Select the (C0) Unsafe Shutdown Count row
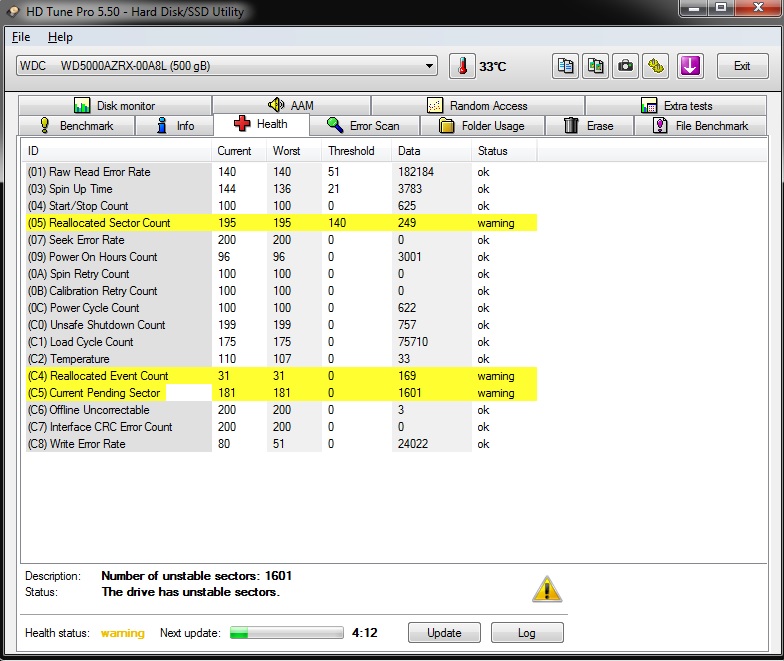Viewport: 784px width, 661px height. [x=282, y=325]
